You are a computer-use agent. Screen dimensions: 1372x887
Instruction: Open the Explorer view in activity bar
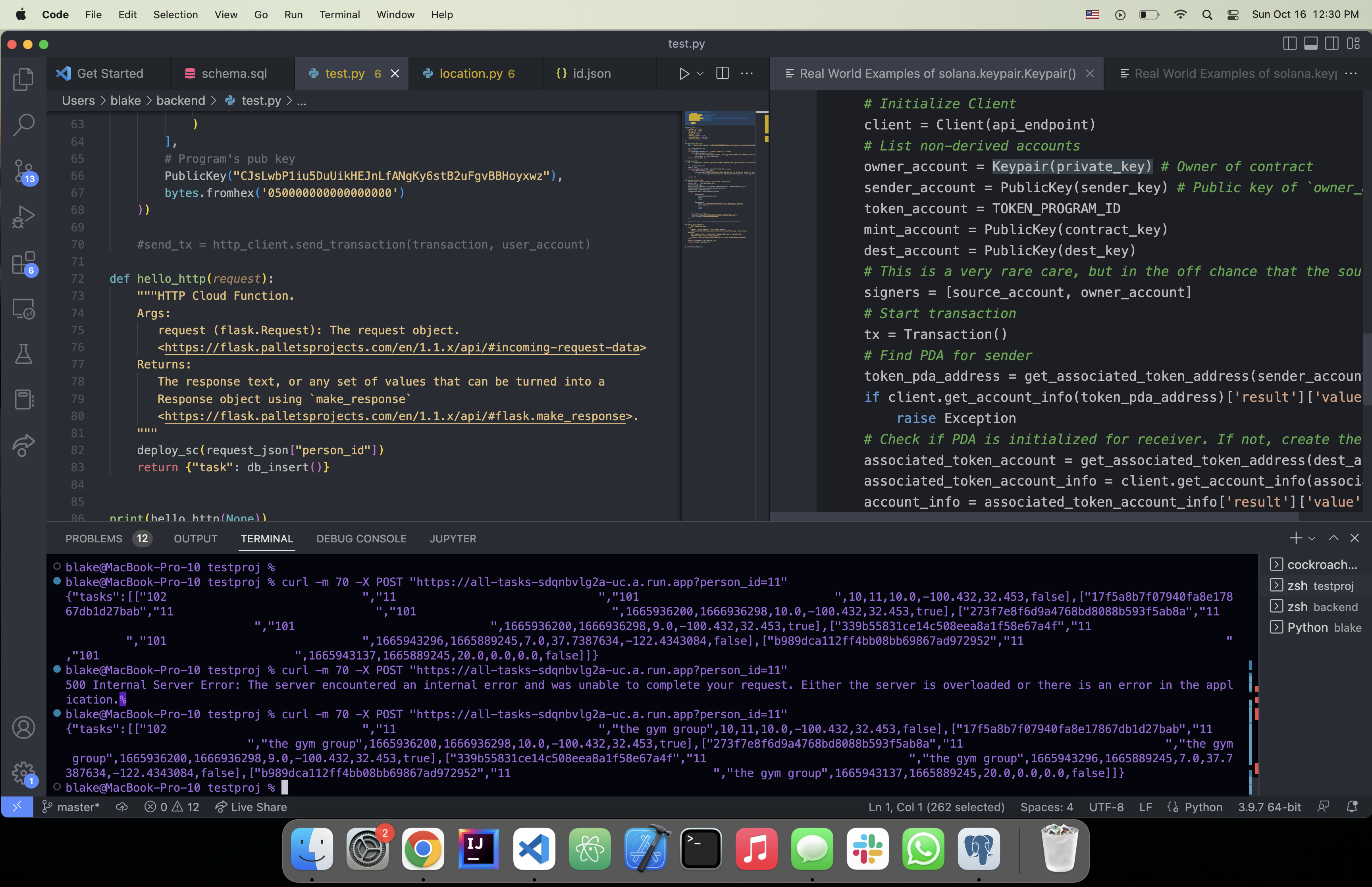click(x=23, y=79)
